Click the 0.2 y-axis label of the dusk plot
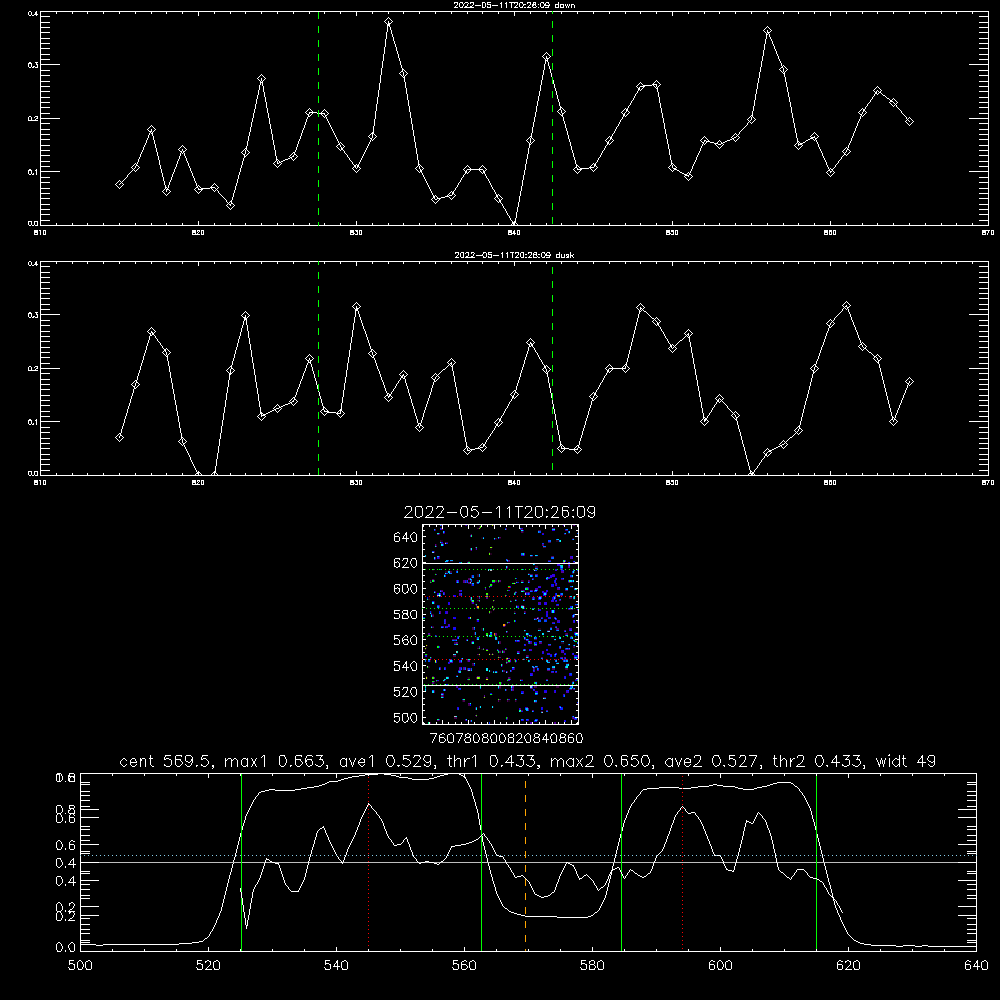Image resolution: width=1000 pixels, height=1000 pixels. (33, 369)
